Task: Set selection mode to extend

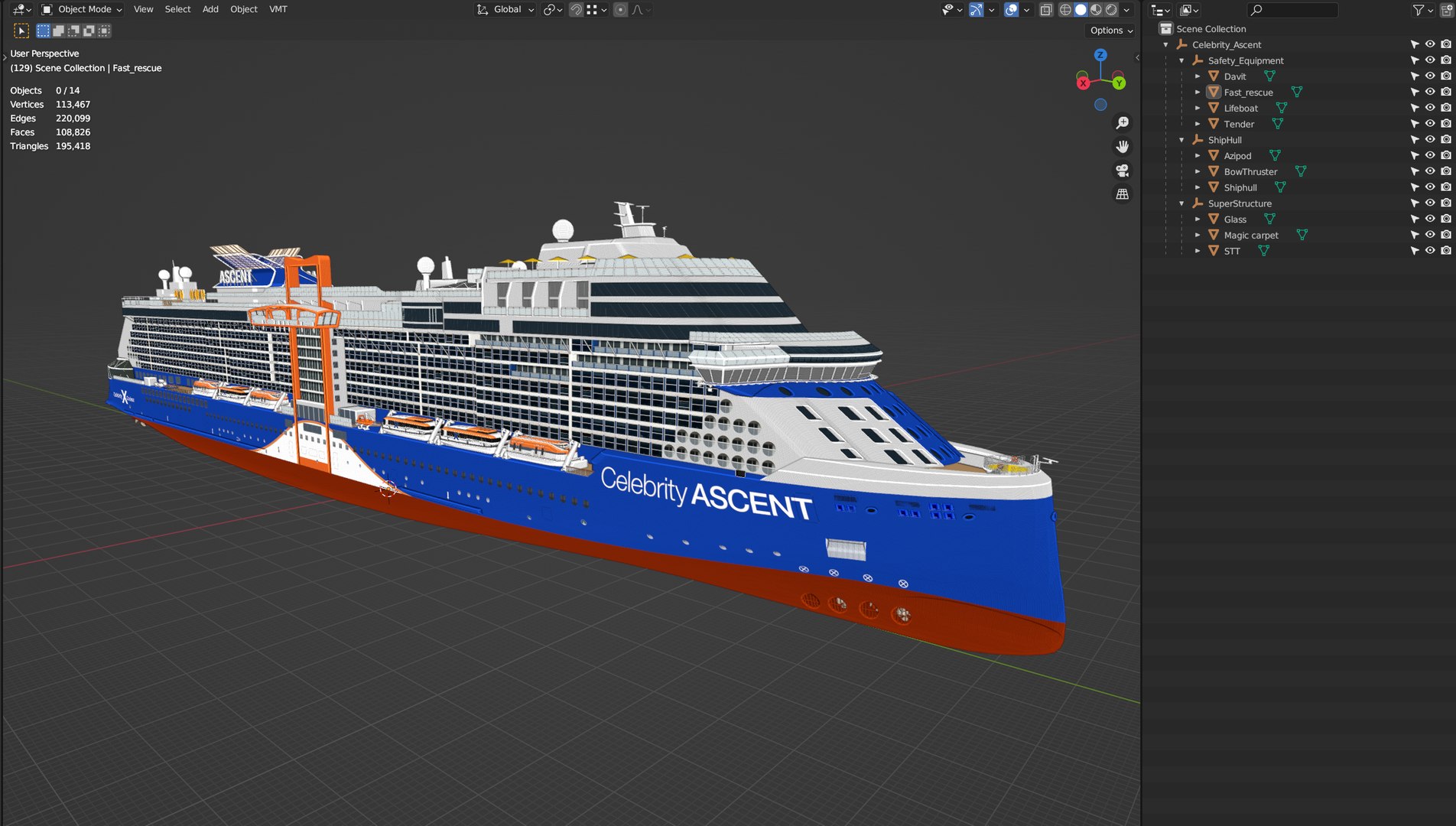Action: (58, 31)
